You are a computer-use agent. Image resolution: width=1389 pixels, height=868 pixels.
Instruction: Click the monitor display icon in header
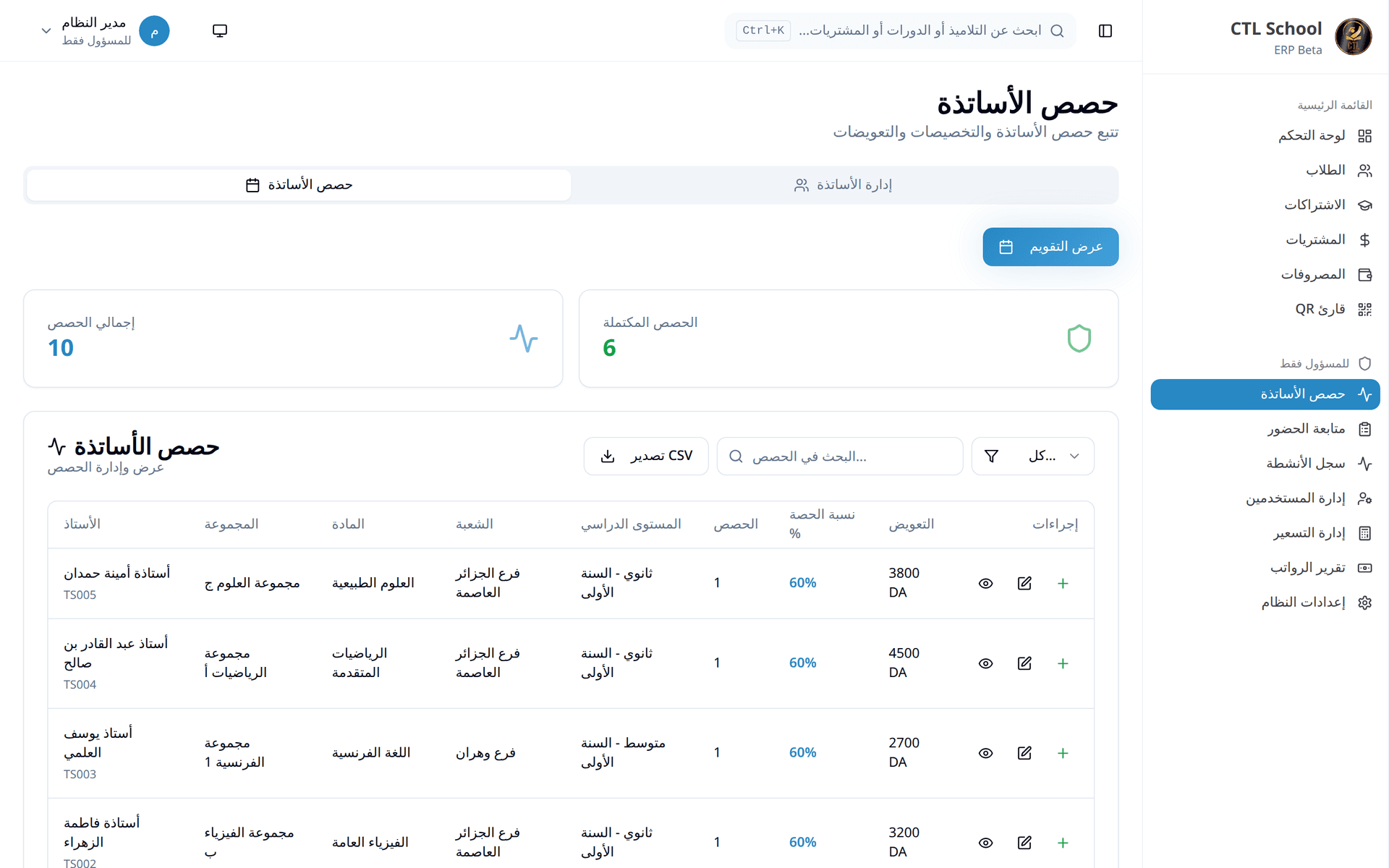coord(220,30)
